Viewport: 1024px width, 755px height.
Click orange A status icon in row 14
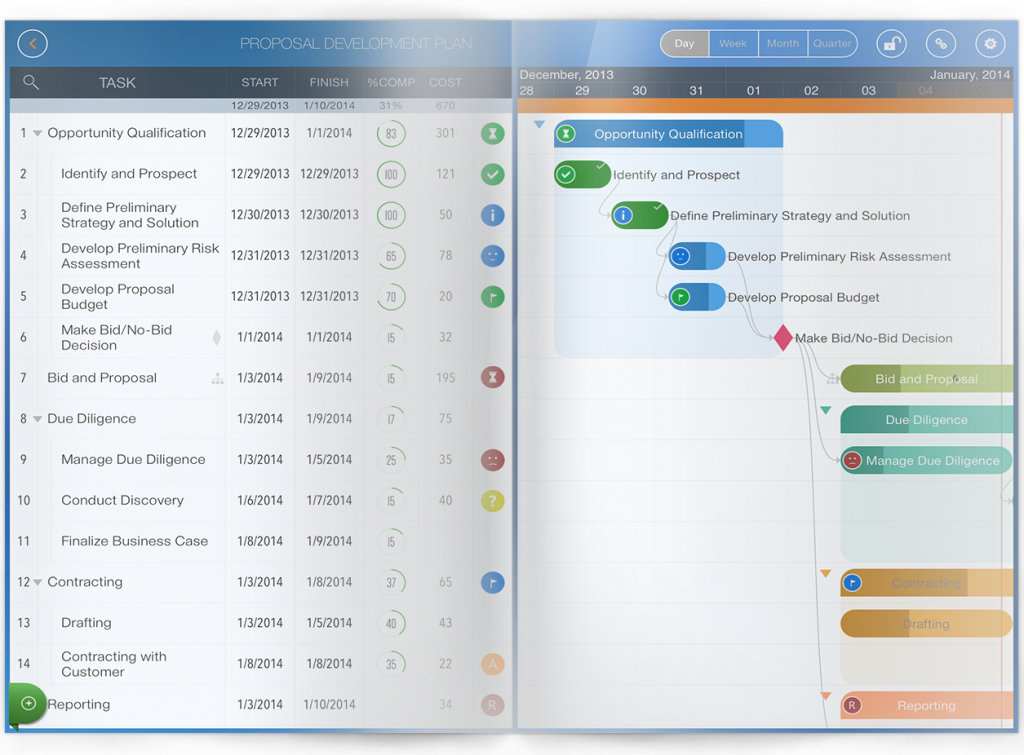point(492,664)
